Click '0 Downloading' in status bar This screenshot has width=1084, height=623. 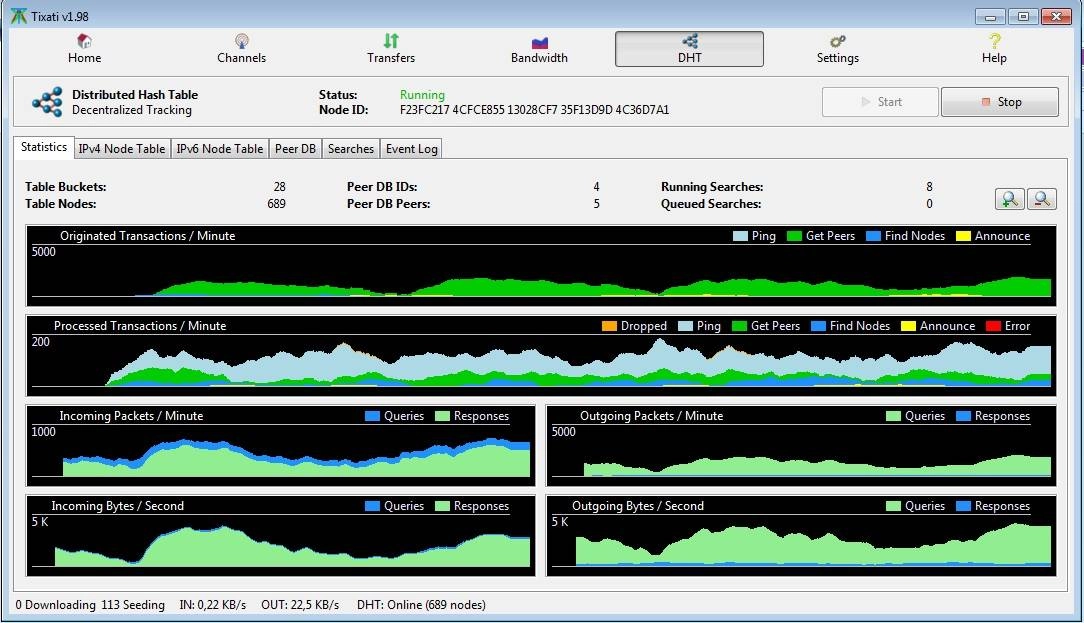pyautogui.click(x=55, y=605)
